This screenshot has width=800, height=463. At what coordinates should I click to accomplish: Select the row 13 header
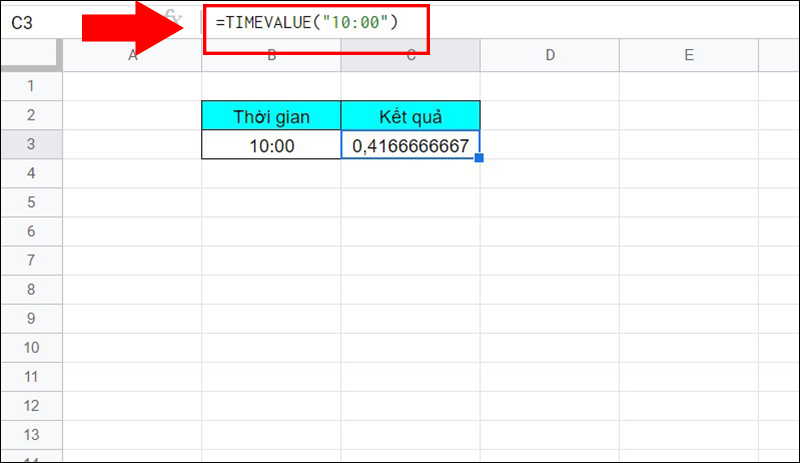pos(31,435)
